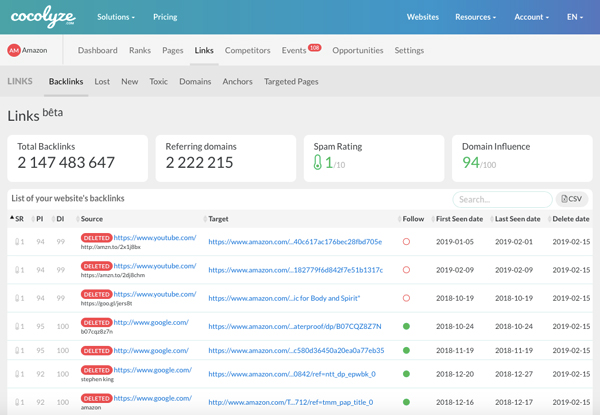
Task: Go to Websites in top navigation
Action: 423,17
